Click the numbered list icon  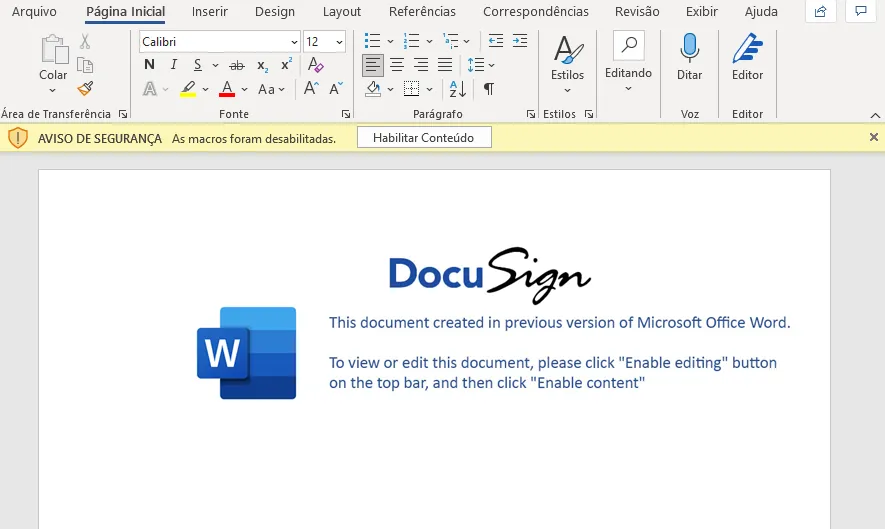[411, 41]
